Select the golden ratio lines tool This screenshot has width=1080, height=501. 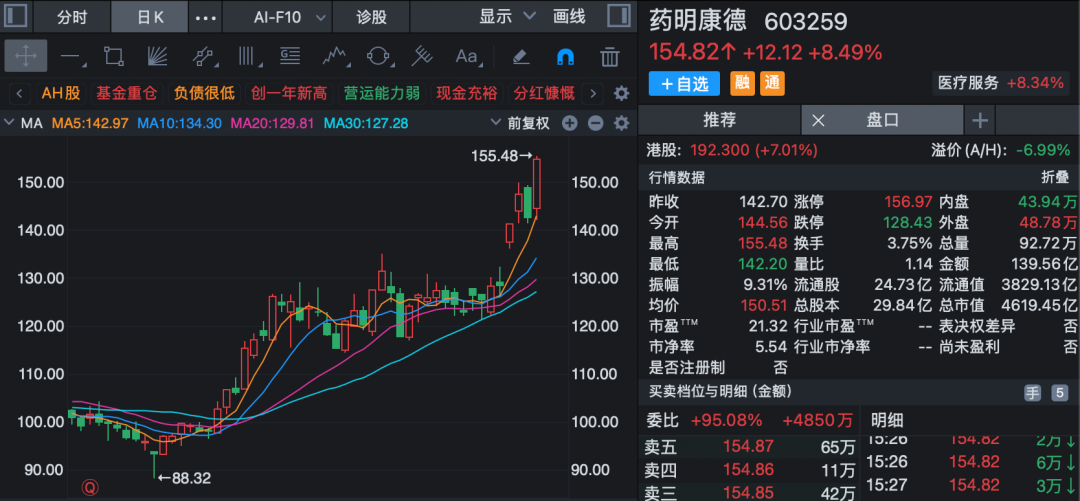tap(289, 56)
